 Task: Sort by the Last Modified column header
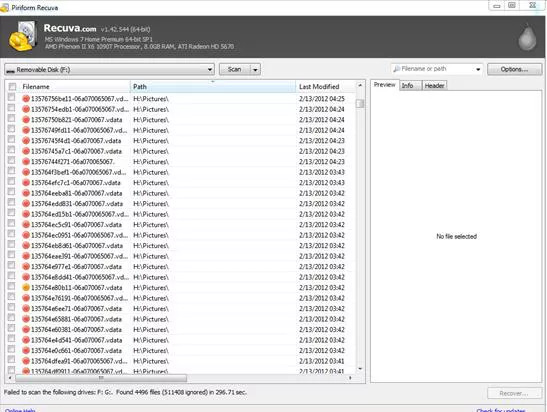[x=325, y=87]
